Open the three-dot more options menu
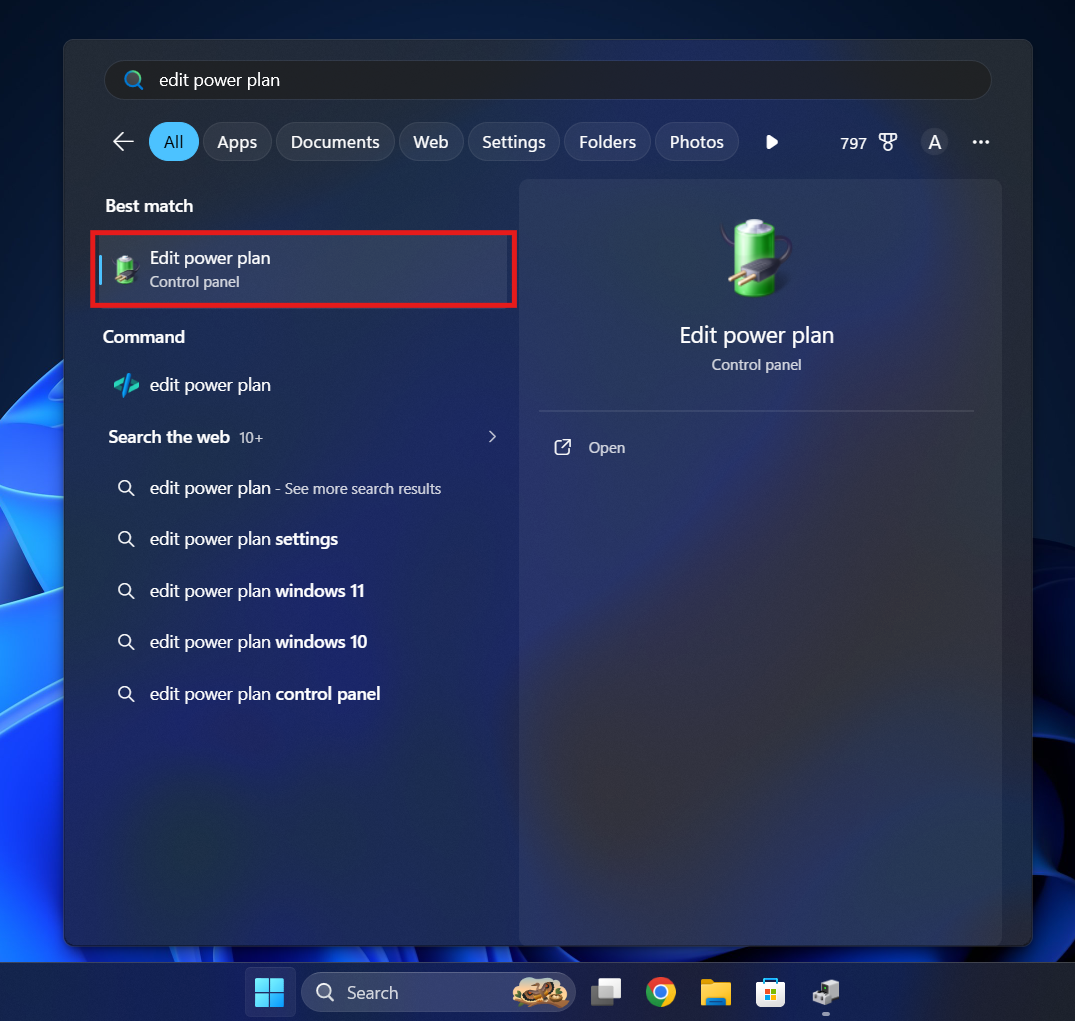The image size is (1075, 1021). (x=980, y=142)
